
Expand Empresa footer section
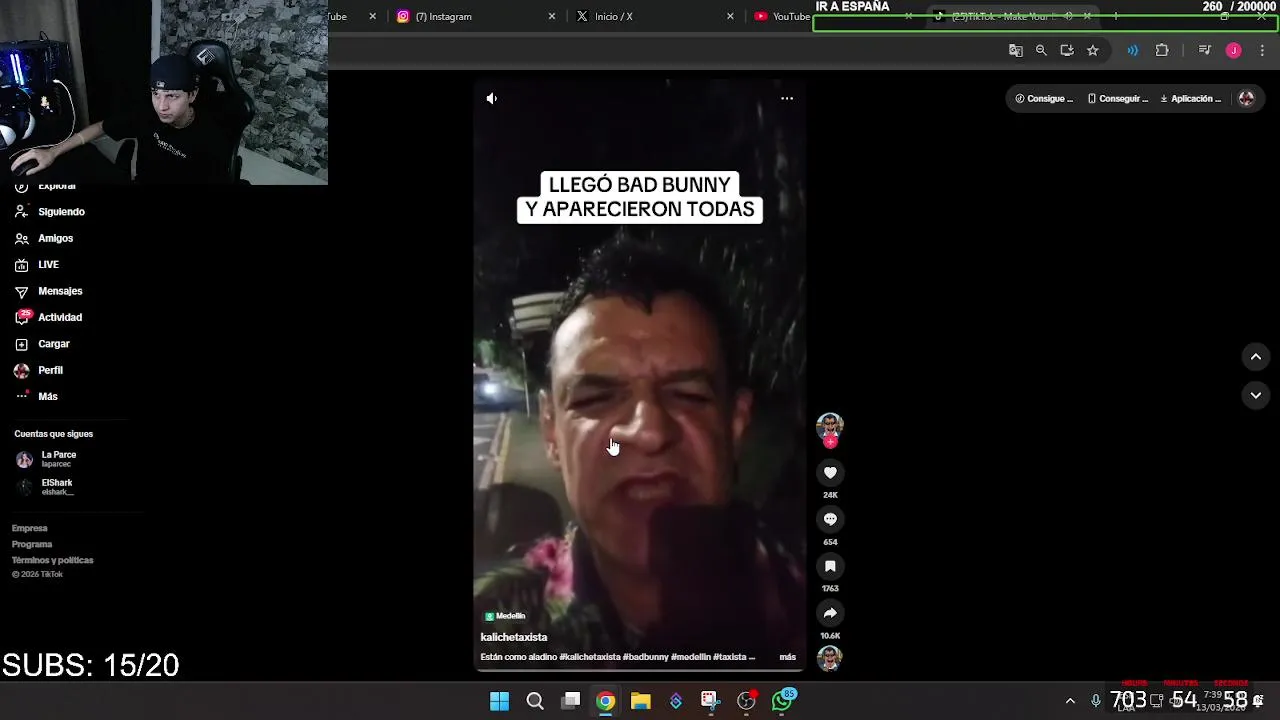point(30,528)
